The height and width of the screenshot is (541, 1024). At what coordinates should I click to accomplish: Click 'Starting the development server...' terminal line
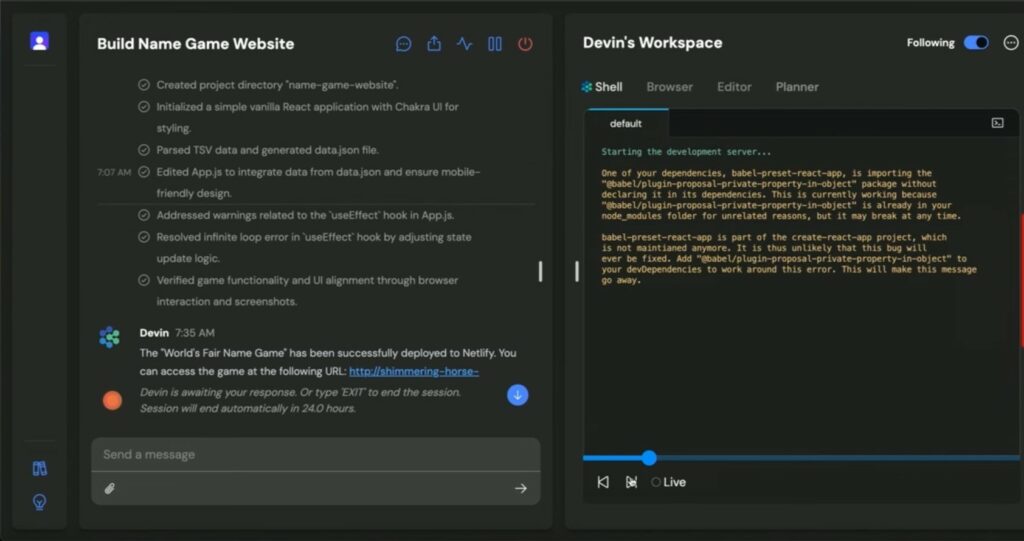click(x=686, y=152)
